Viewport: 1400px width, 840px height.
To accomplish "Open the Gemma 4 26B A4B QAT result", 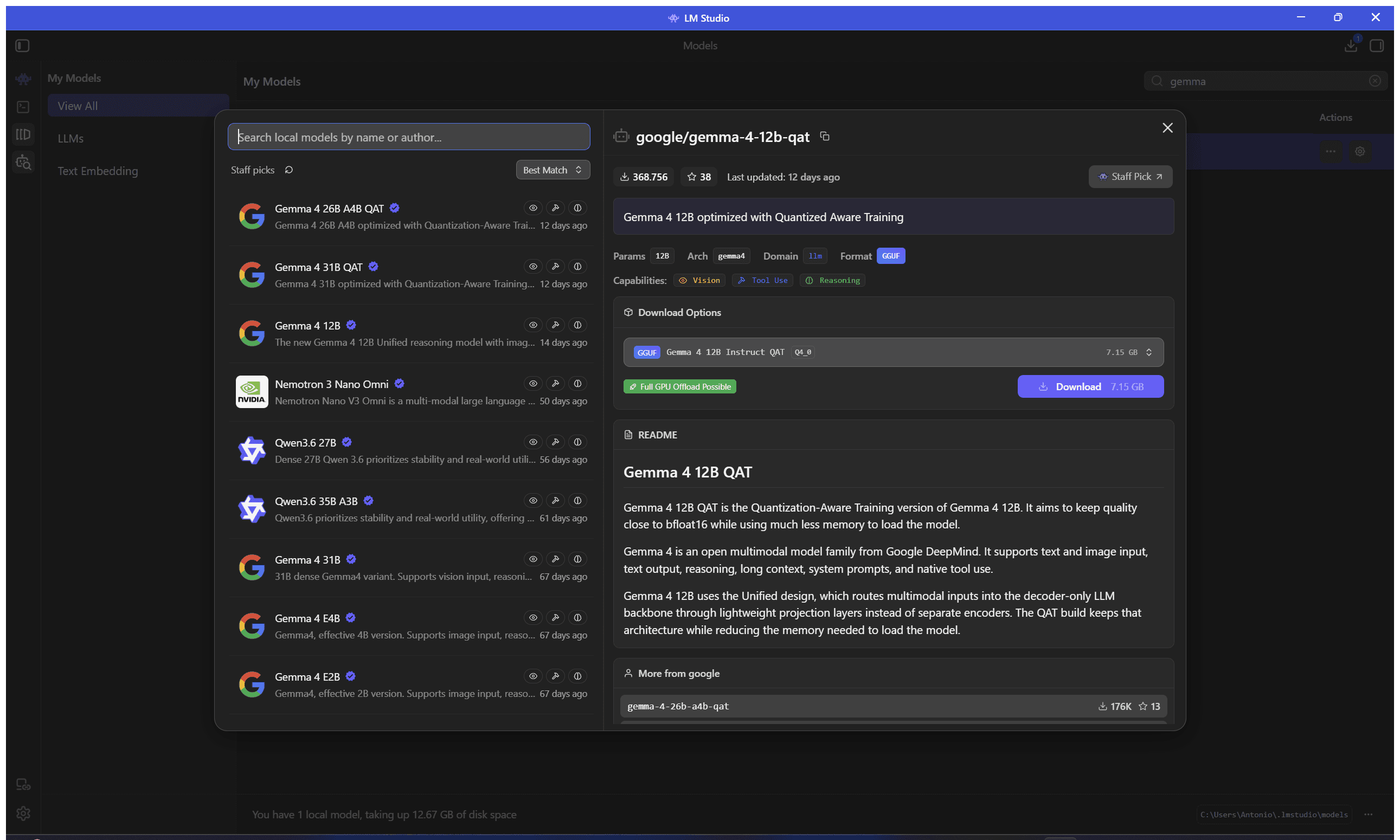I will tap(411, 217).
